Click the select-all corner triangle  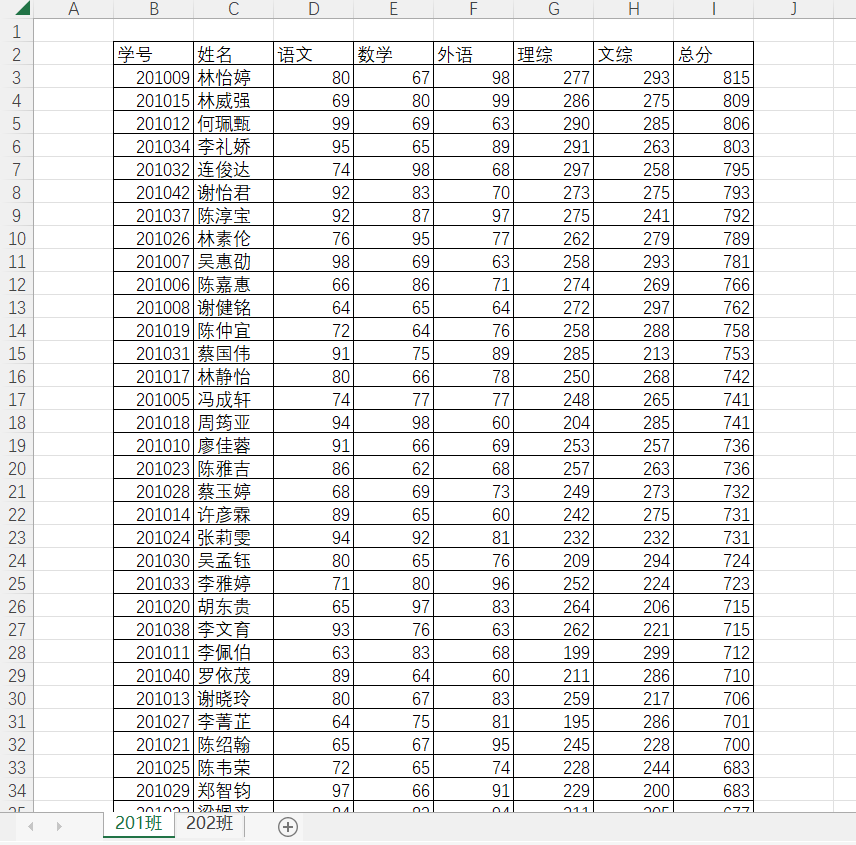[x=22, y=8]
